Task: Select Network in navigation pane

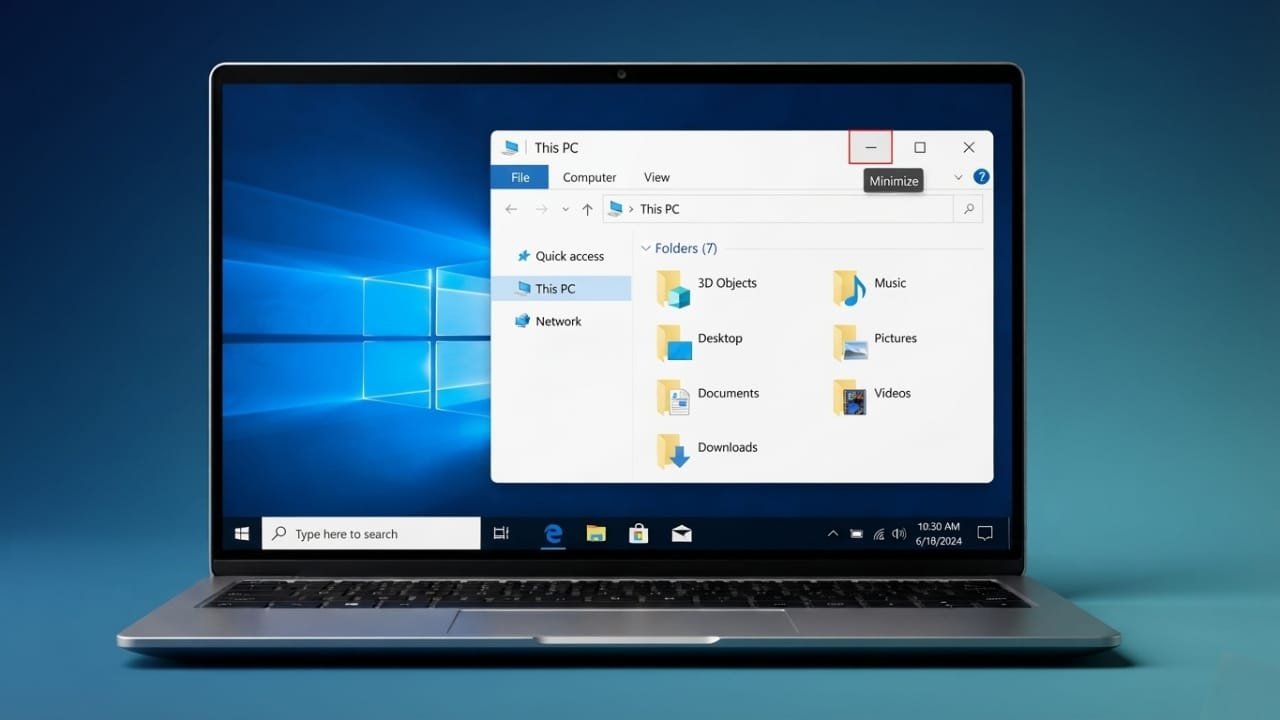Action: click(x=549, y=321)
